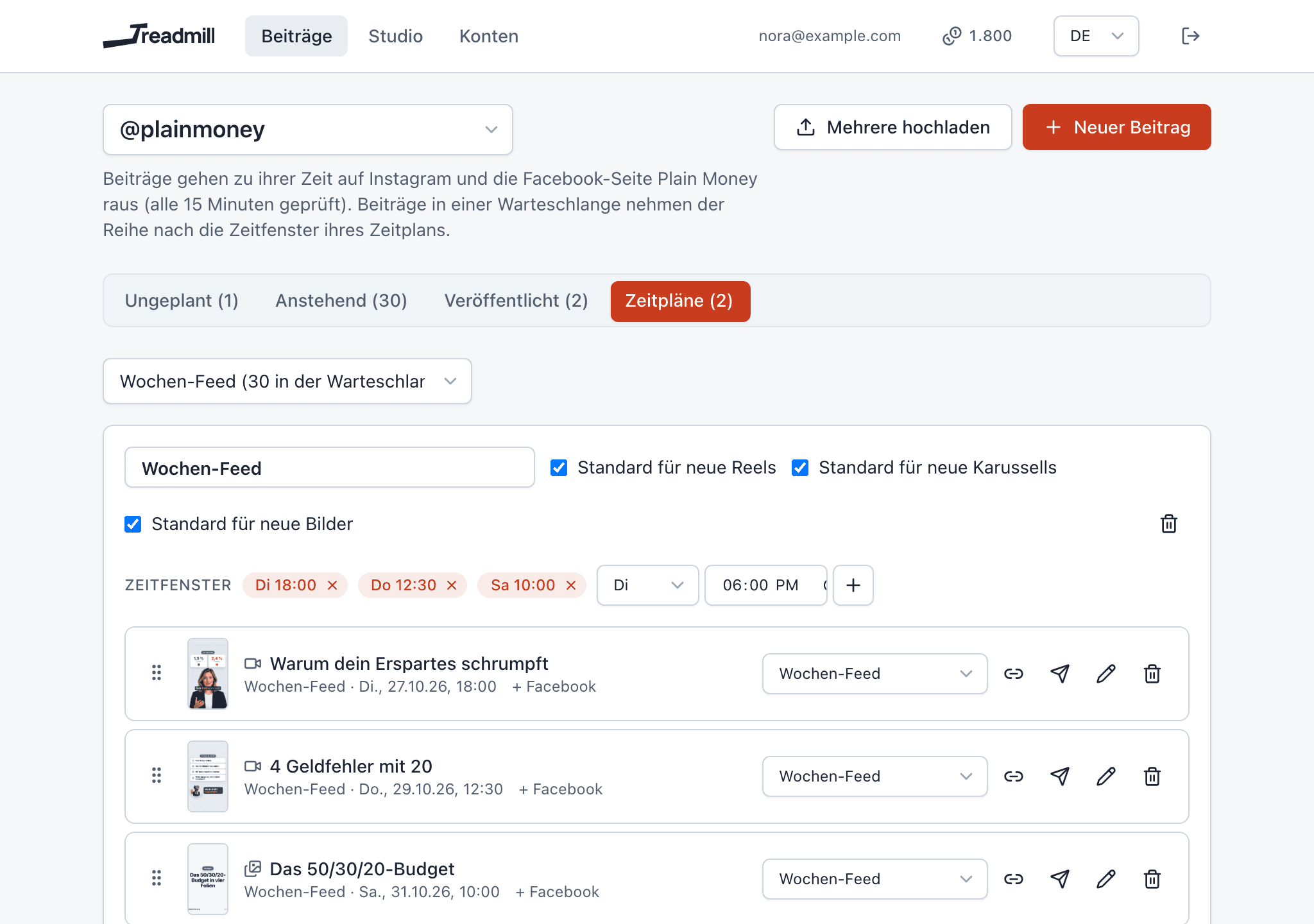Open the DE language selector

tap(1096, 36)
